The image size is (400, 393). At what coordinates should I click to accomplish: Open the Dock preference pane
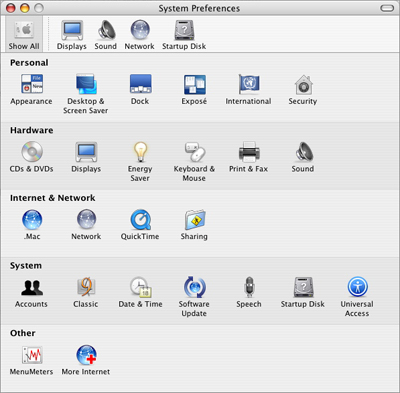point(140,89)
